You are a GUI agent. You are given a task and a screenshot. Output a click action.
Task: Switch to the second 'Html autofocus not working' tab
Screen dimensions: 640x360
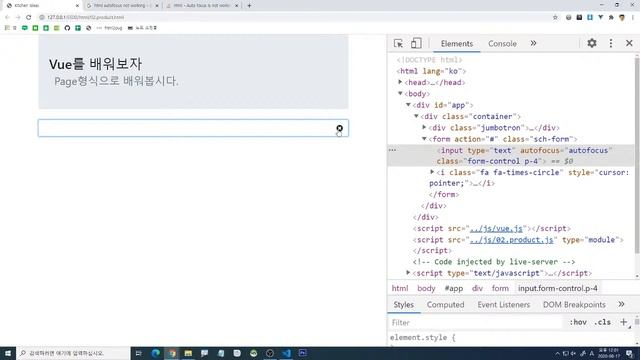(122, 6)
